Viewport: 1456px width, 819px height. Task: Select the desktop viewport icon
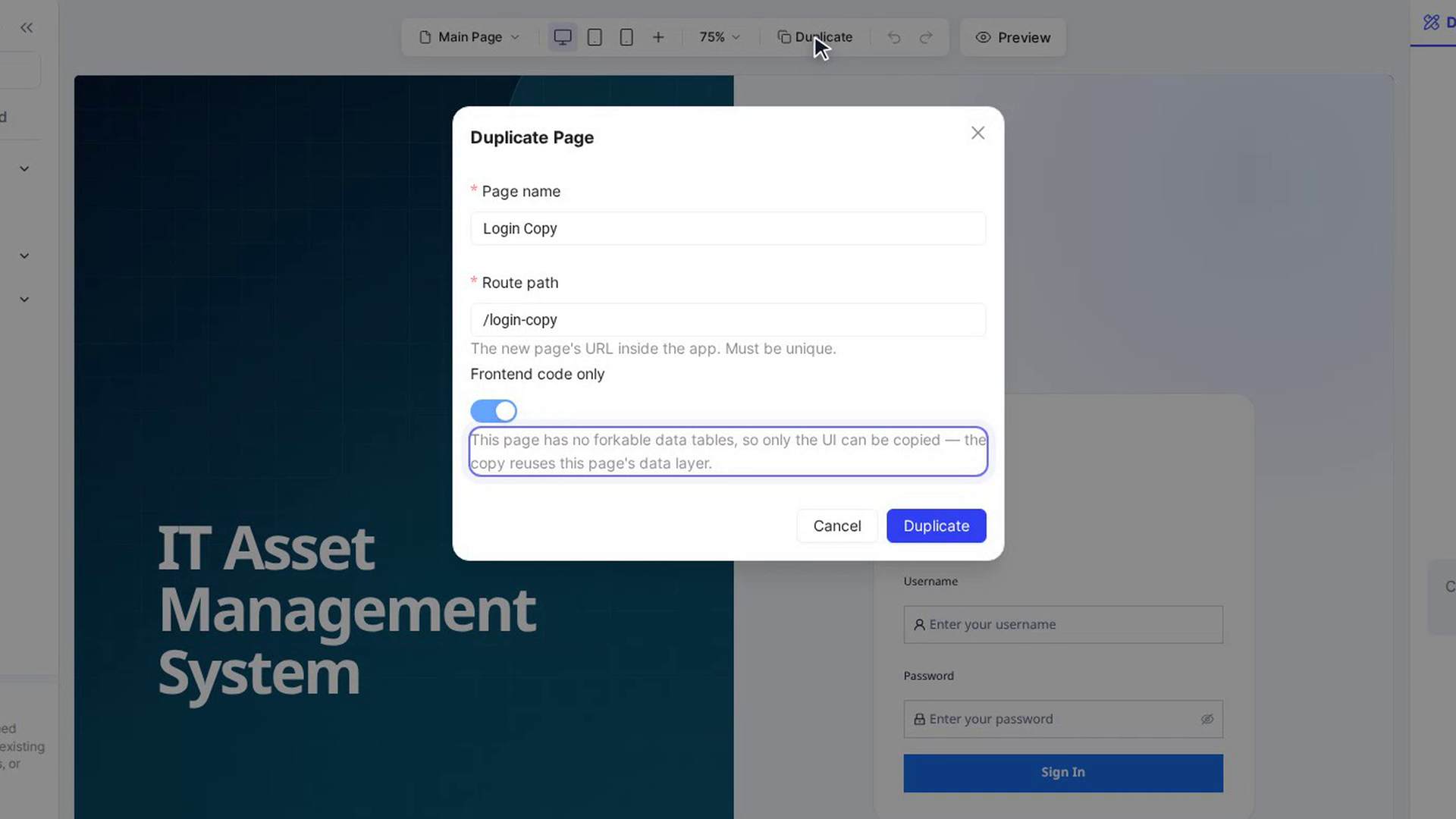(x=563, y=37)
